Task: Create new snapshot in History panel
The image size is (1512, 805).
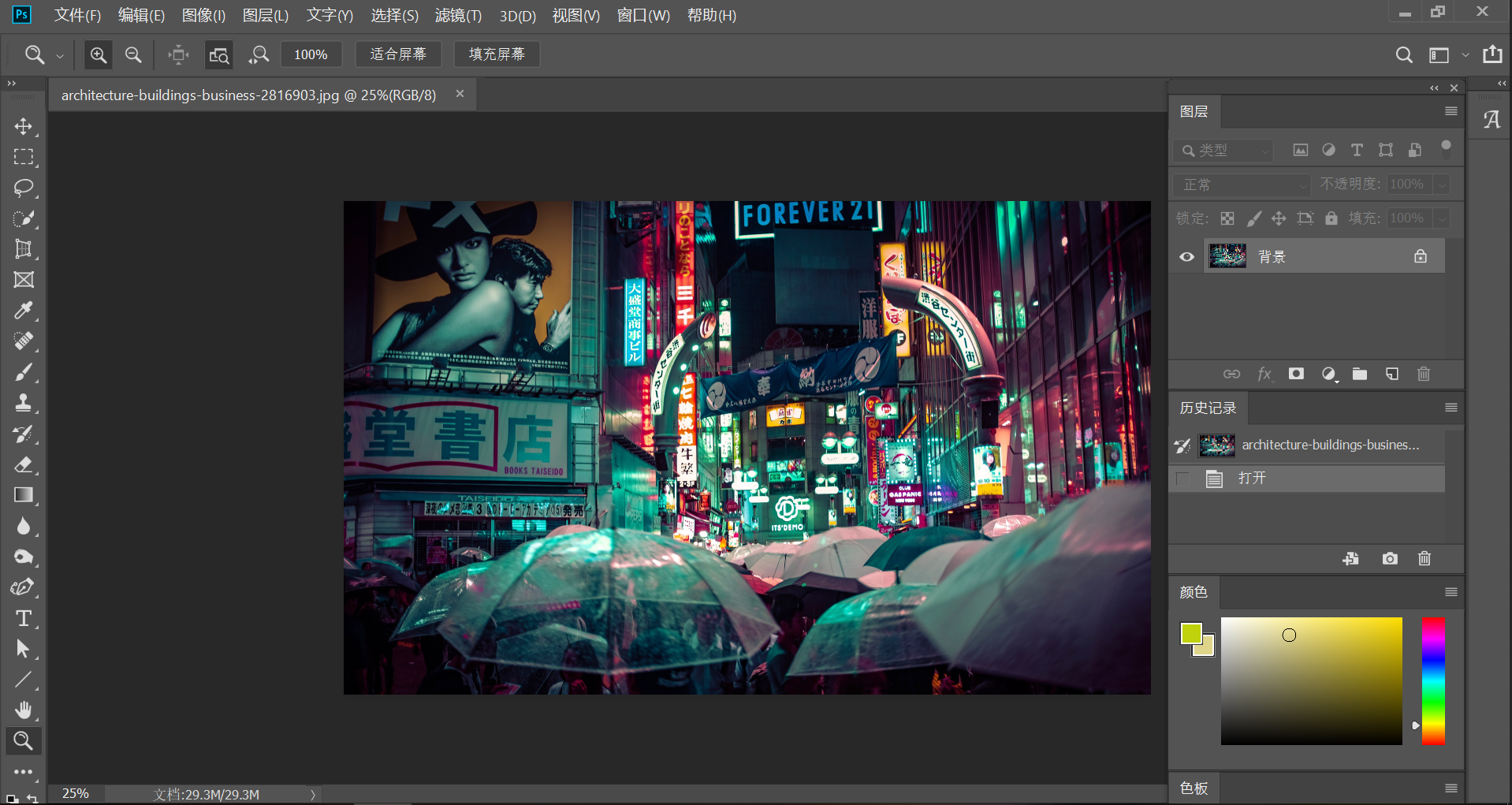Action: tap(1390, 558)
